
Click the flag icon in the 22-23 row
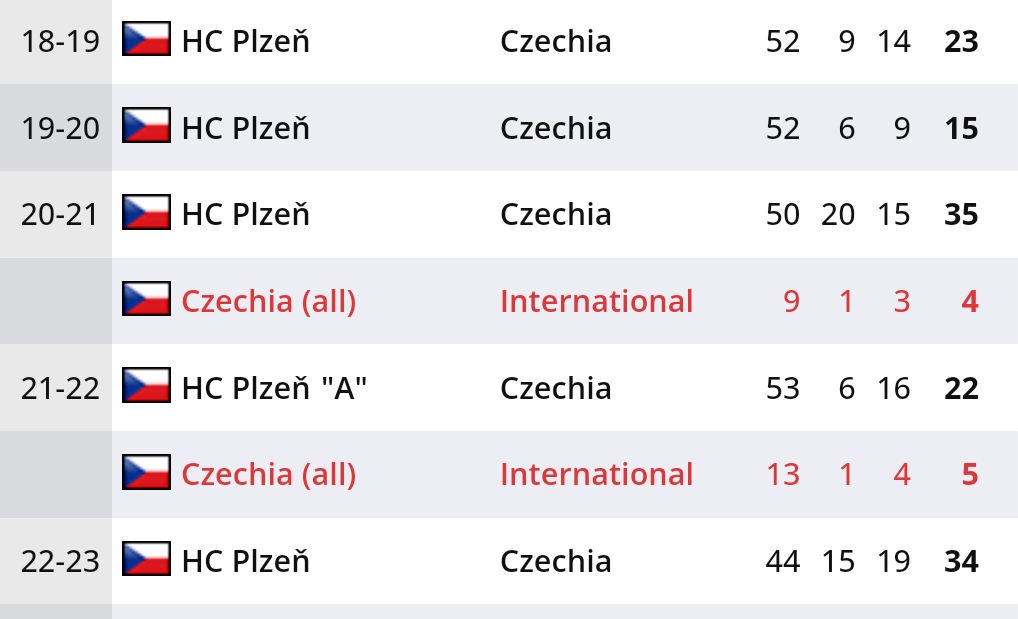coord(146,560)
